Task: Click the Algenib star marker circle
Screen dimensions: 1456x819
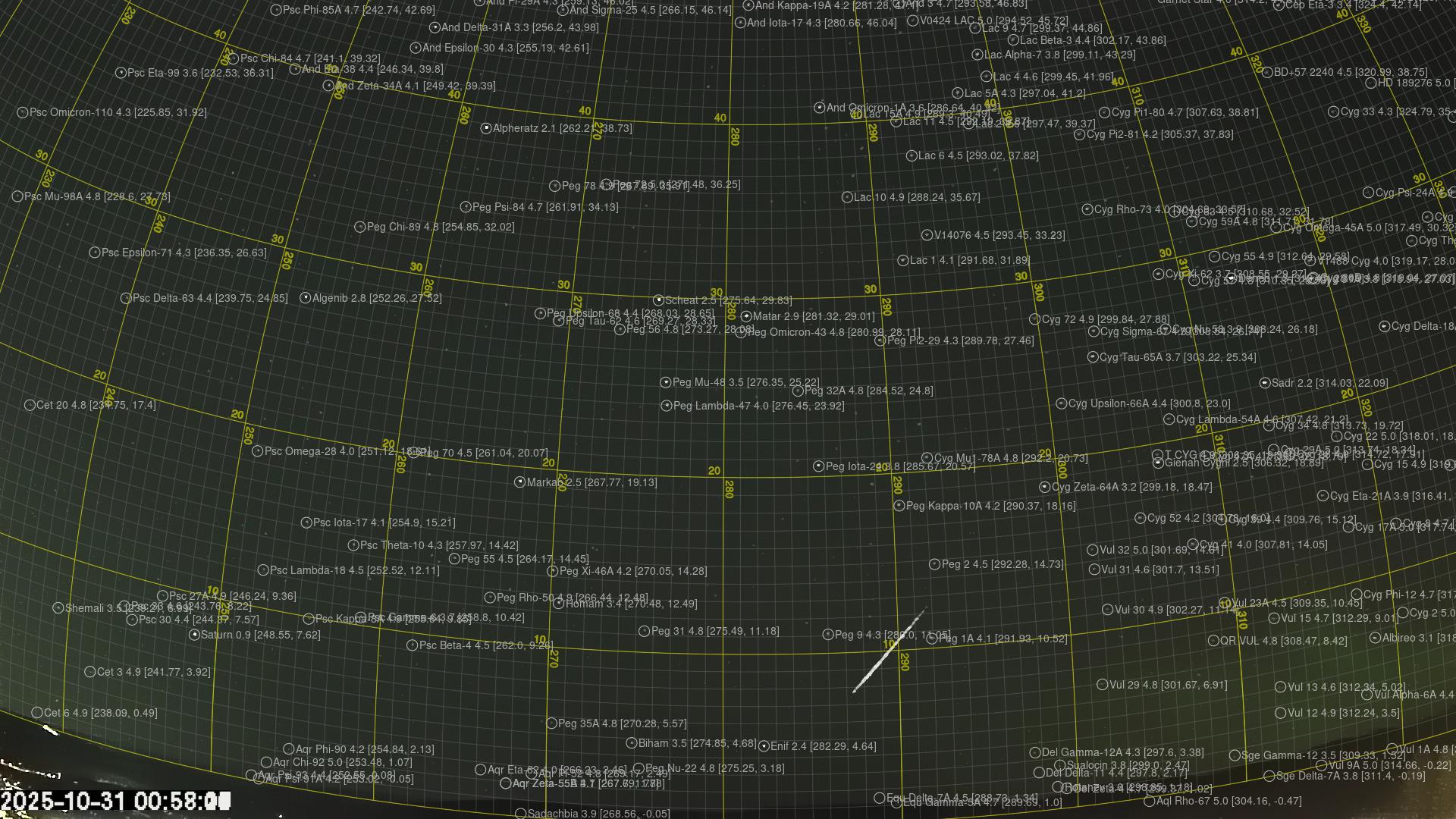Action: 306,299
